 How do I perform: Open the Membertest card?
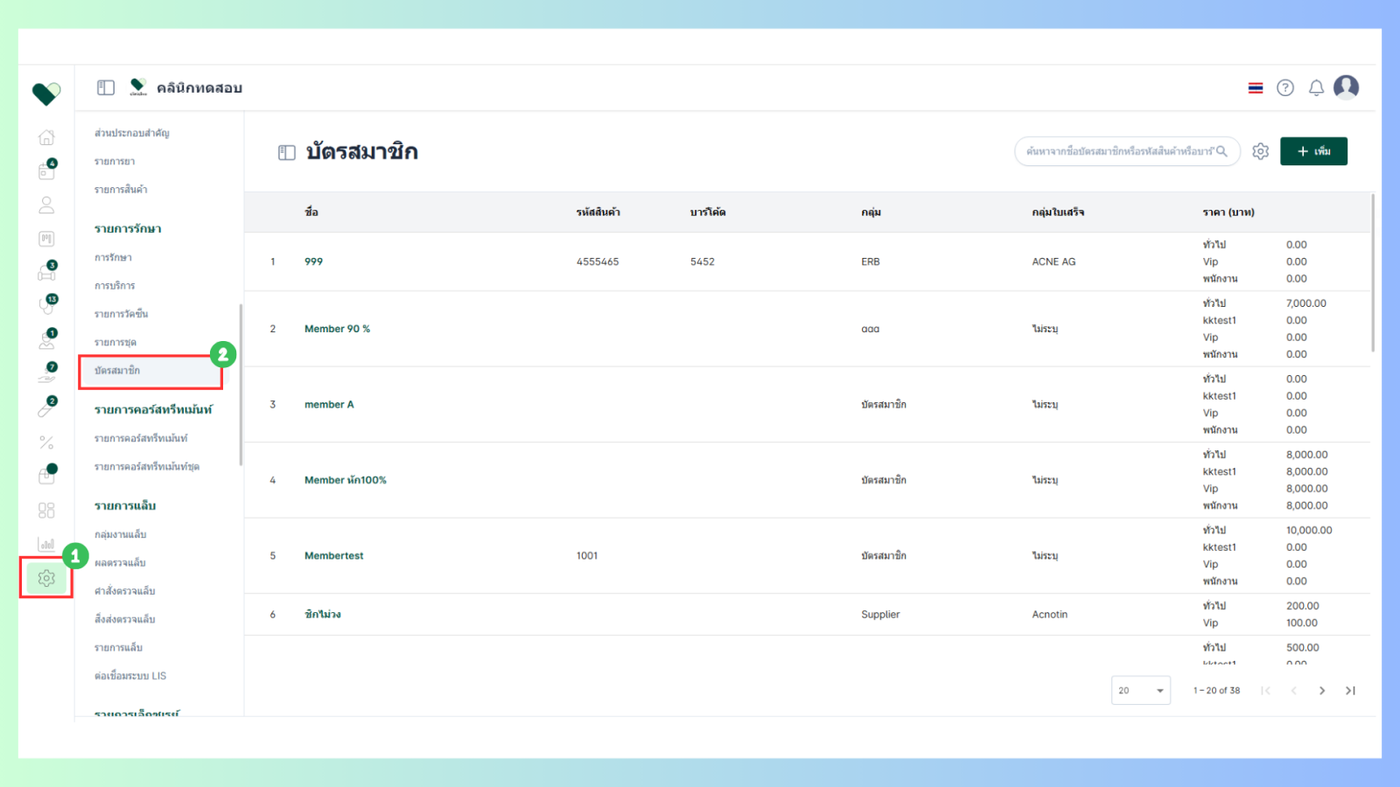click(x=334, y=556)
